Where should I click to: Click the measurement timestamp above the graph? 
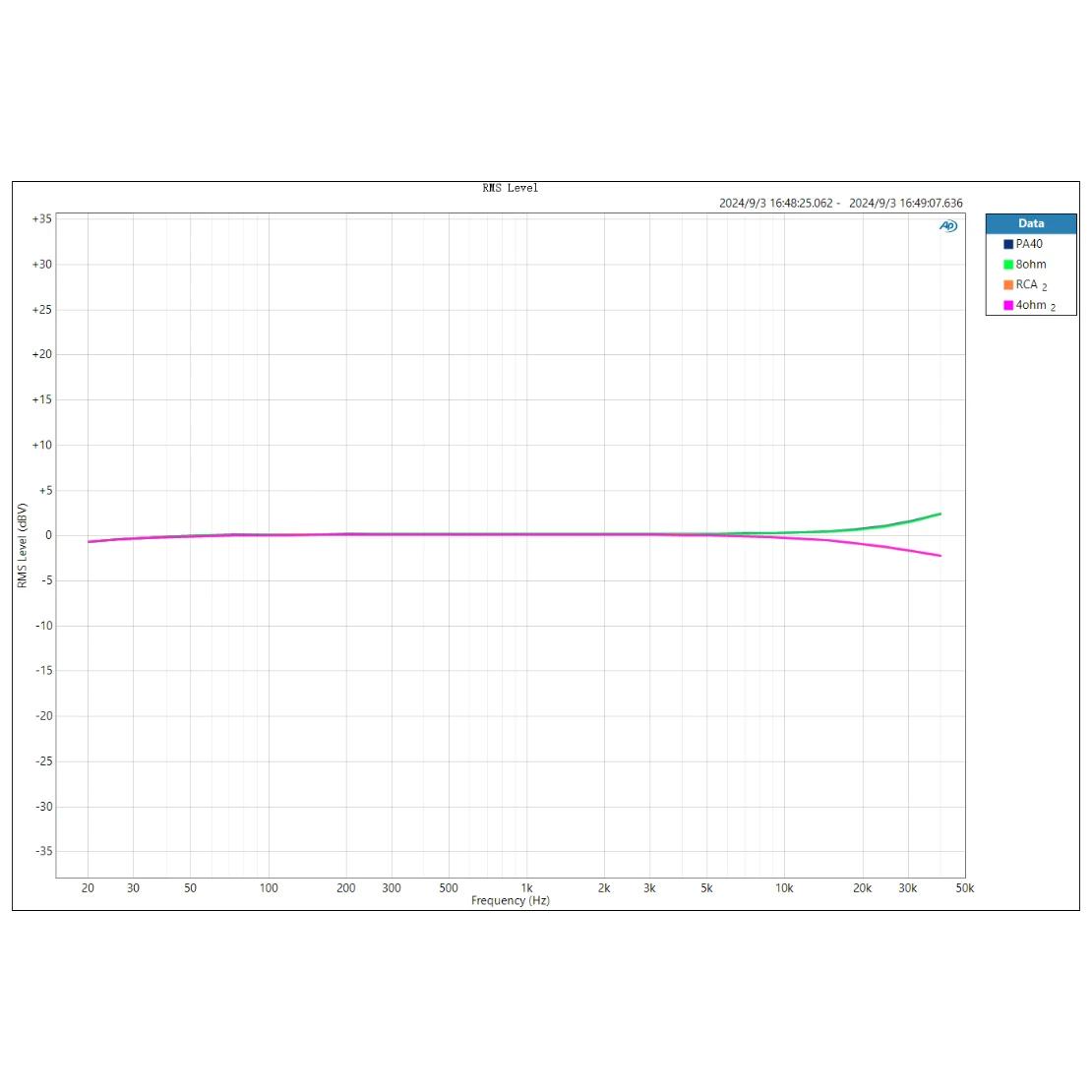point(840,204)
